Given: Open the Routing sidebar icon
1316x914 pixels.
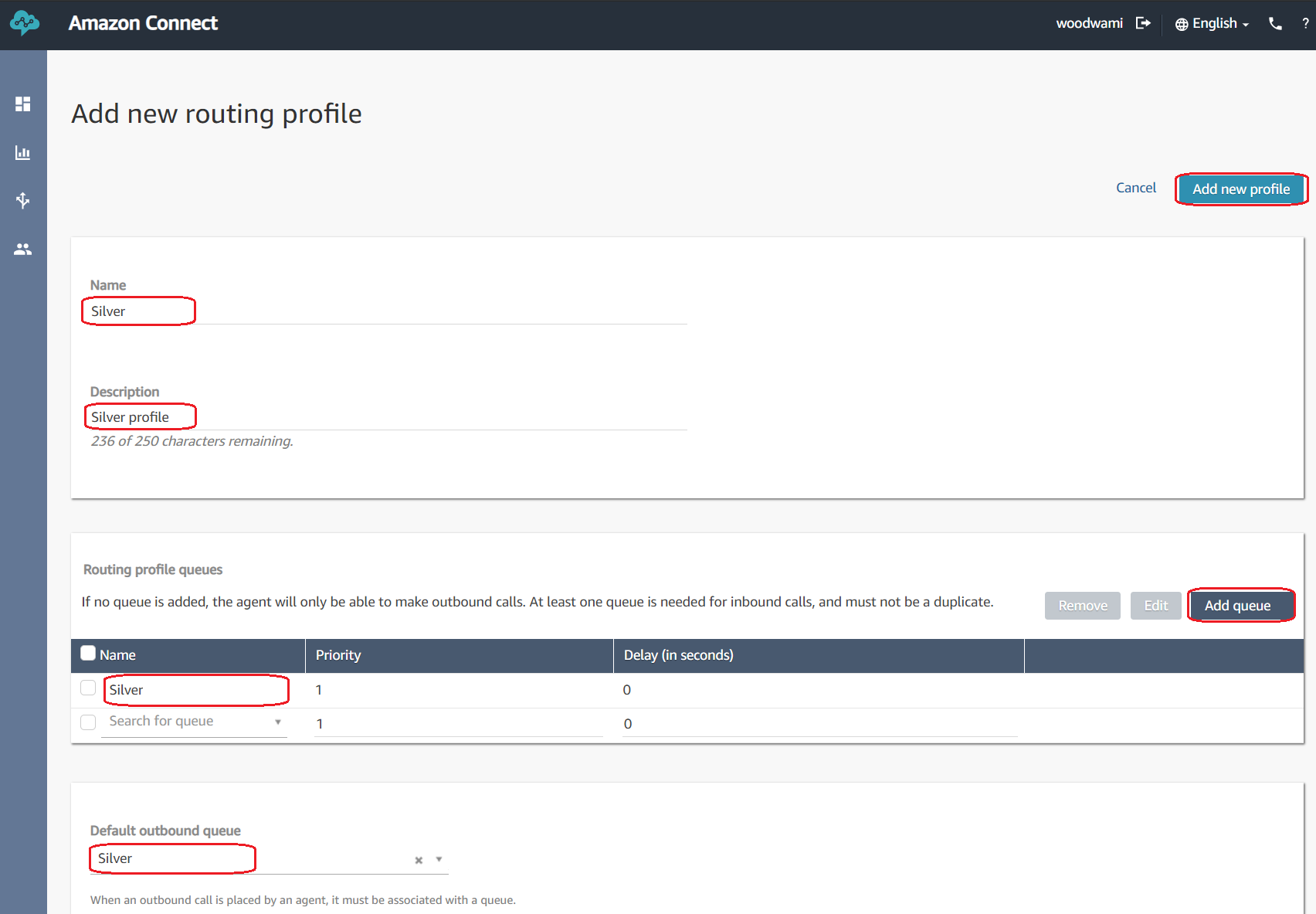Looking at the screenshot, I should 23,201.
